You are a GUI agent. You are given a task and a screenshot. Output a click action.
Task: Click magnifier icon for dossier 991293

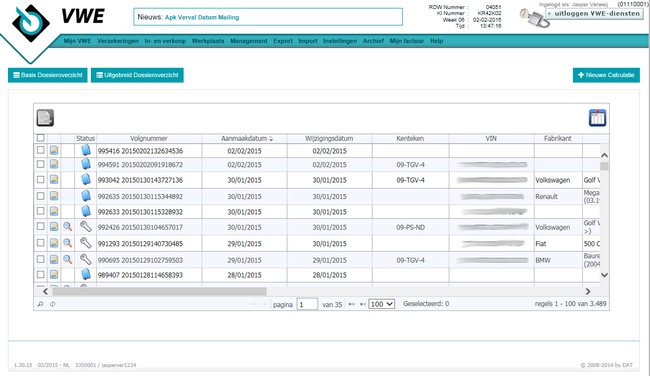[68, 243]
